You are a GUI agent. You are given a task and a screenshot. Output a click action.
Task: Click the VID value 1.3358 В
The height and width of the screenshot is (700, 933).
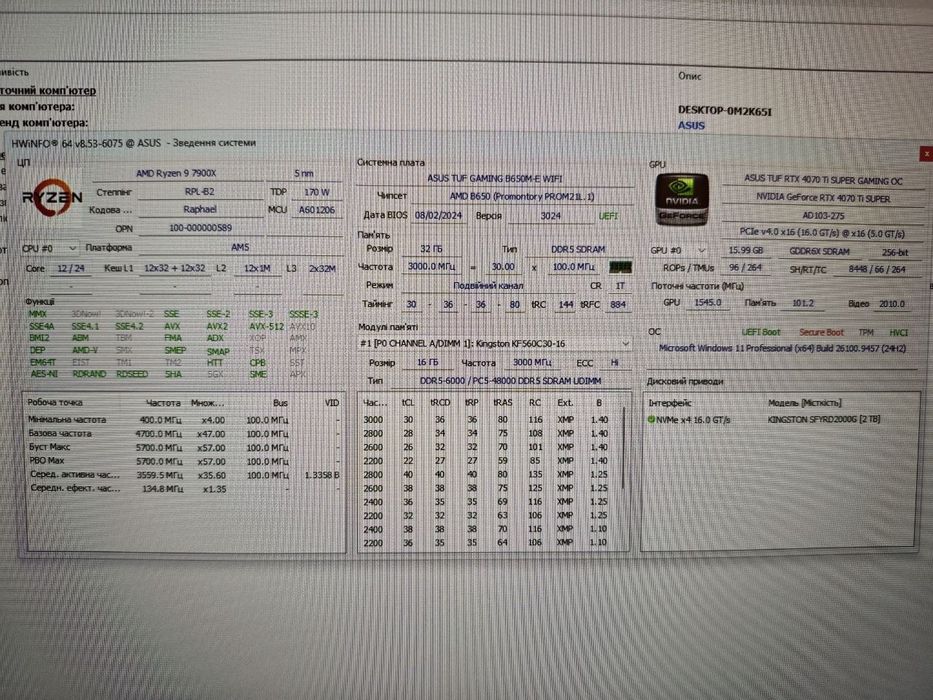(322, 476)
